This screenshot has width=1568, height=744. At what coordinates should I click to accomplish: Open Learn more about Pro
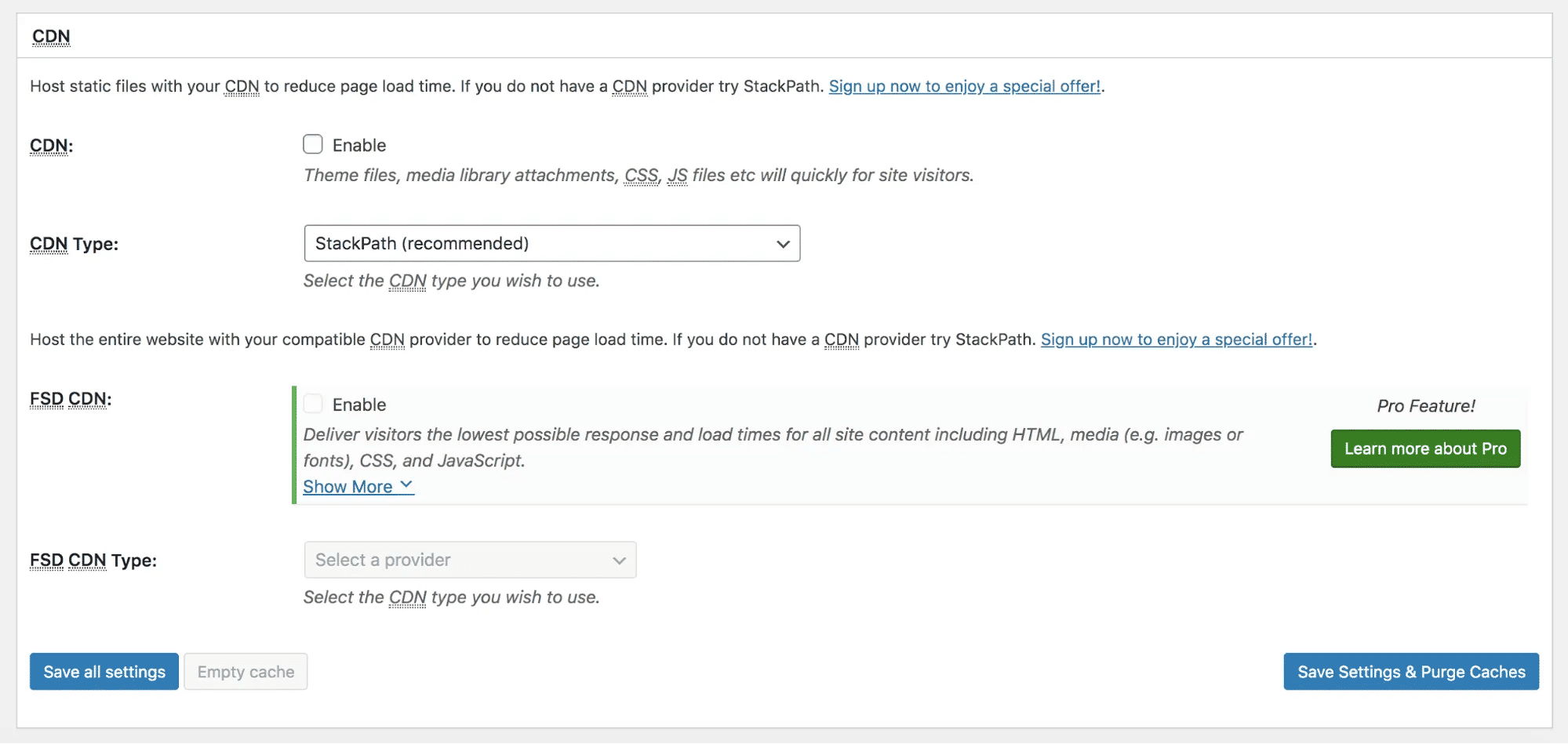(x=1425, y=448)
